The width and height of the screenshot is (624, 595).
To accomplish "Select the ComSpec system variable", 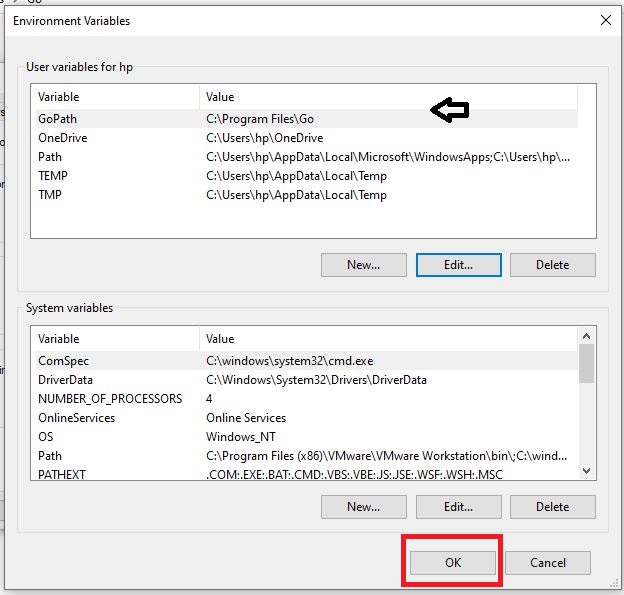I will pyautogui.click(x=306, y=361).
